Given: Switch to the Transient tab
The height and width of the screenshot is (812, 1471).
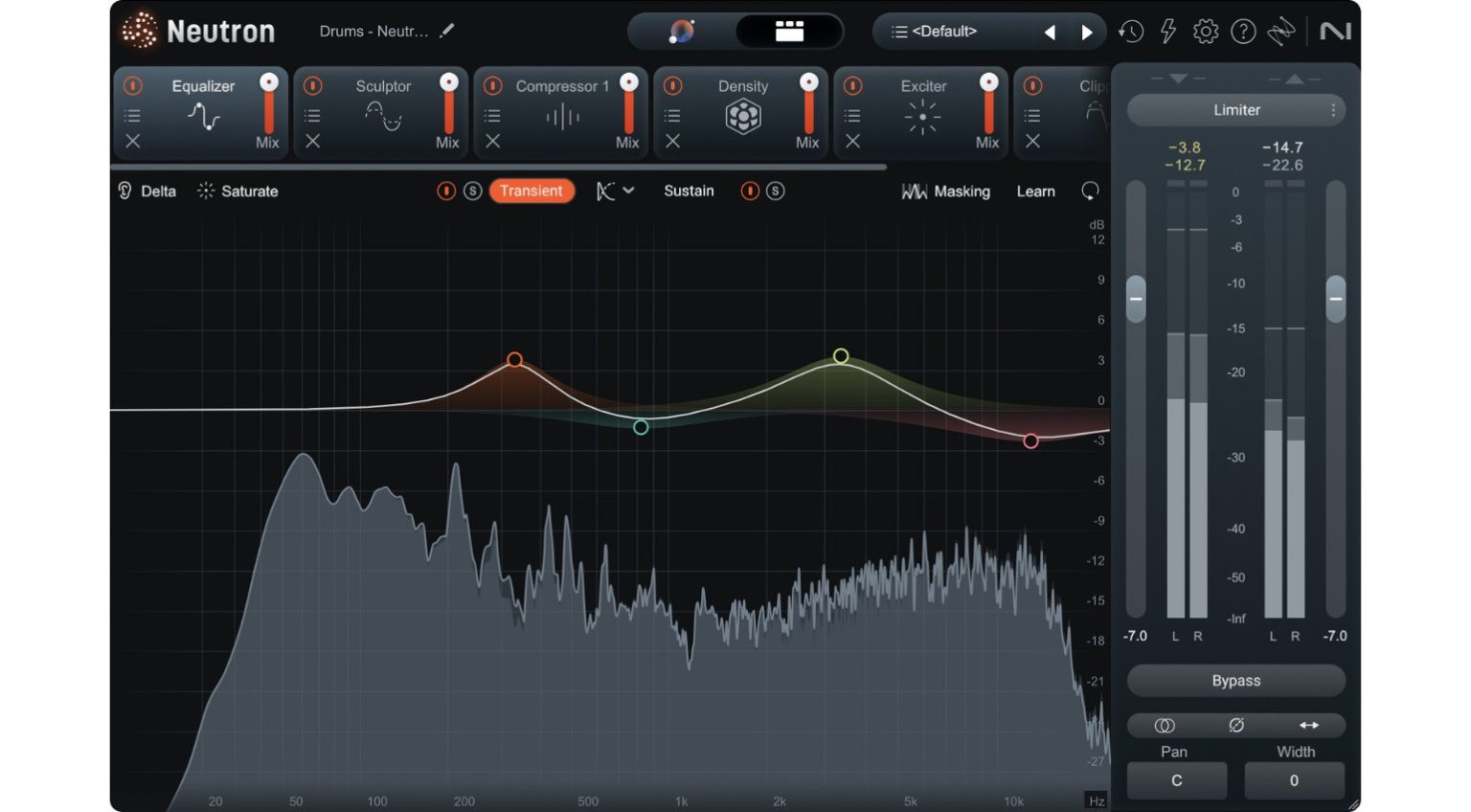Looking at the screenshot, I should tap(532, 191).
